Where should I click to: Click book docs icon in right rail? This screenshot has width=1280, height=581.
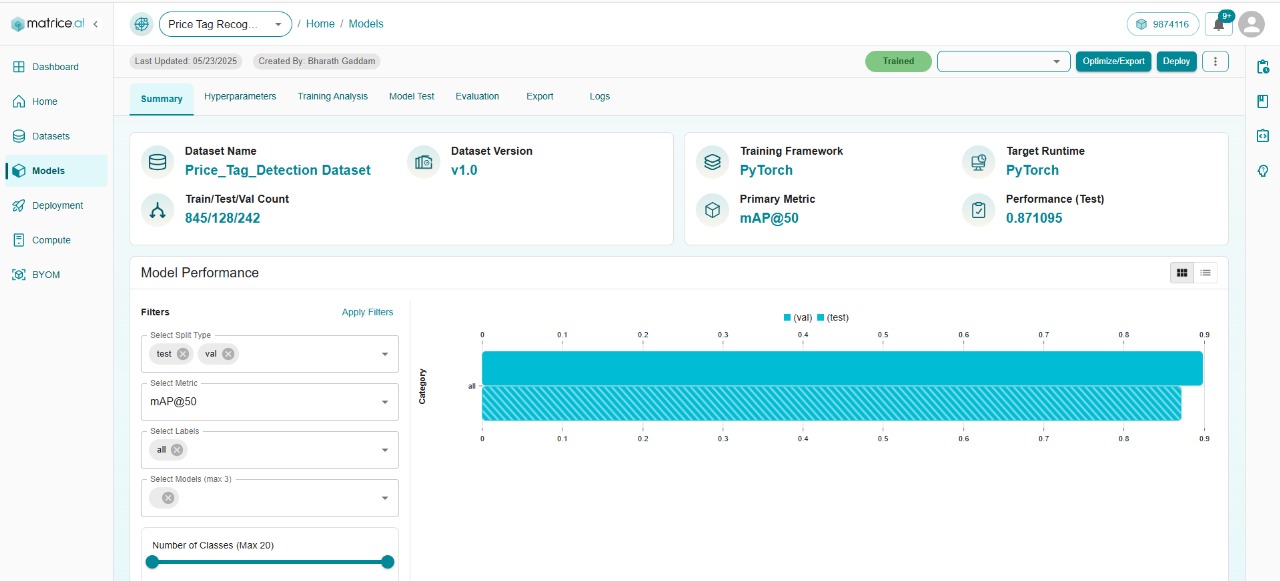pos(1262,101)
